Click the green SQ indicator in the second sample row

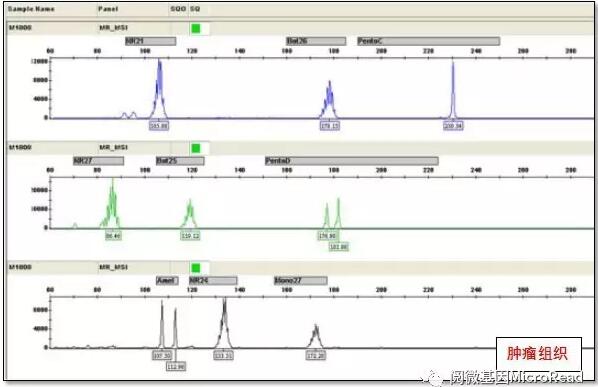(196, 148)
